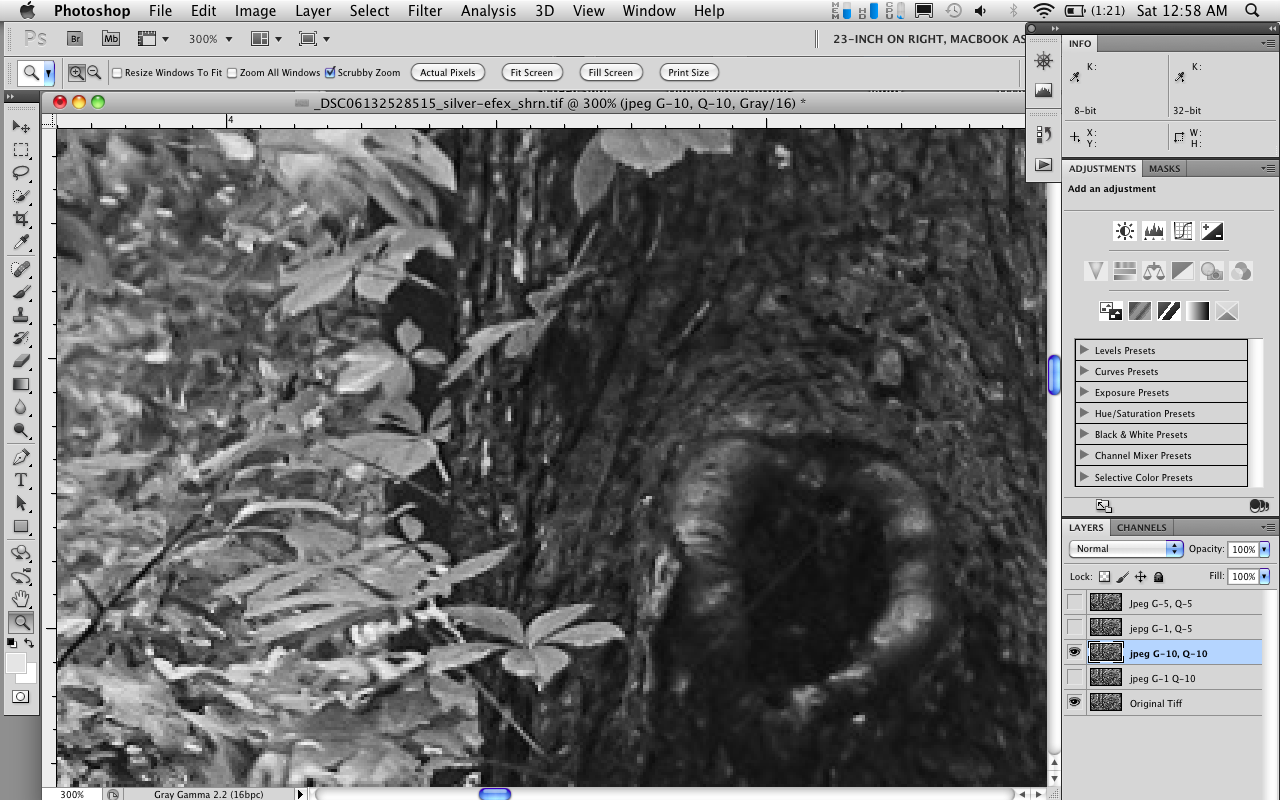The image size is (1280, 800).
Task: Uncheck the Scrubby Zoom checkbox
Action: [330, 73]
